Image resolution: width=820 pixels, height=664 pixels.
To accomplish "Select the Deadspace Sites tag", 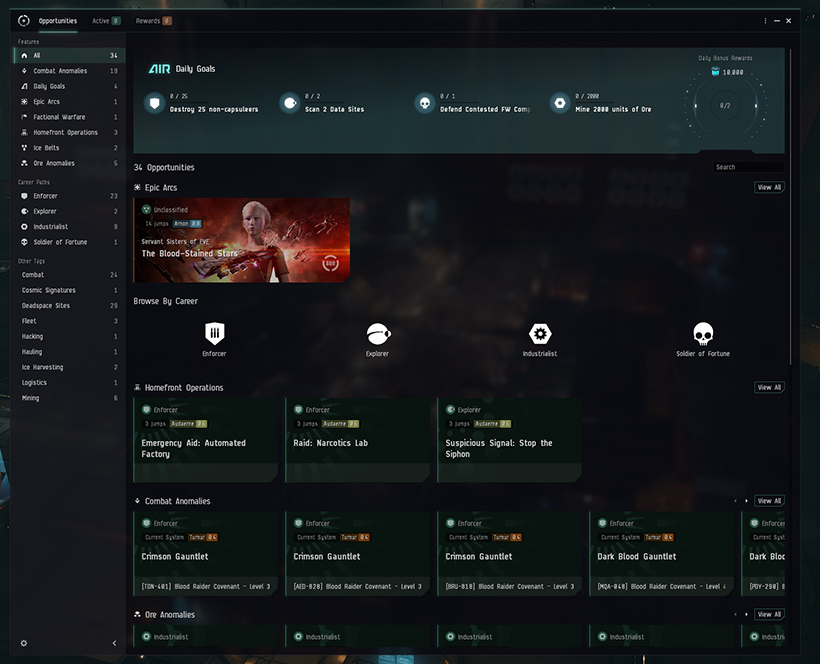I will coord(70,306).
